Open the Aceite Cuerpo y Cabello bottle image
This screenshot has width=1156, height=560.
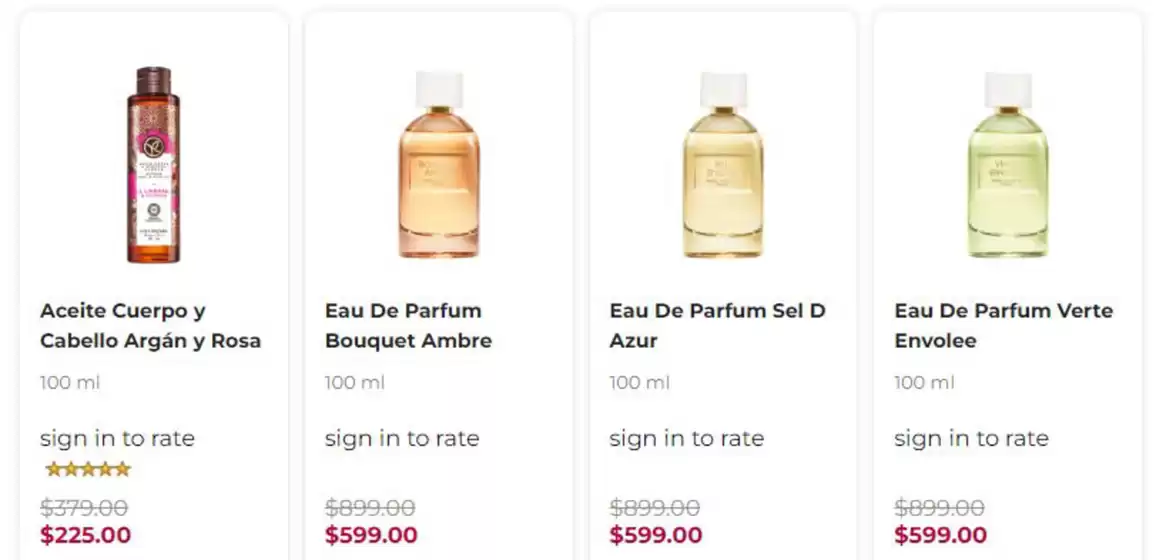coord(152,165)
